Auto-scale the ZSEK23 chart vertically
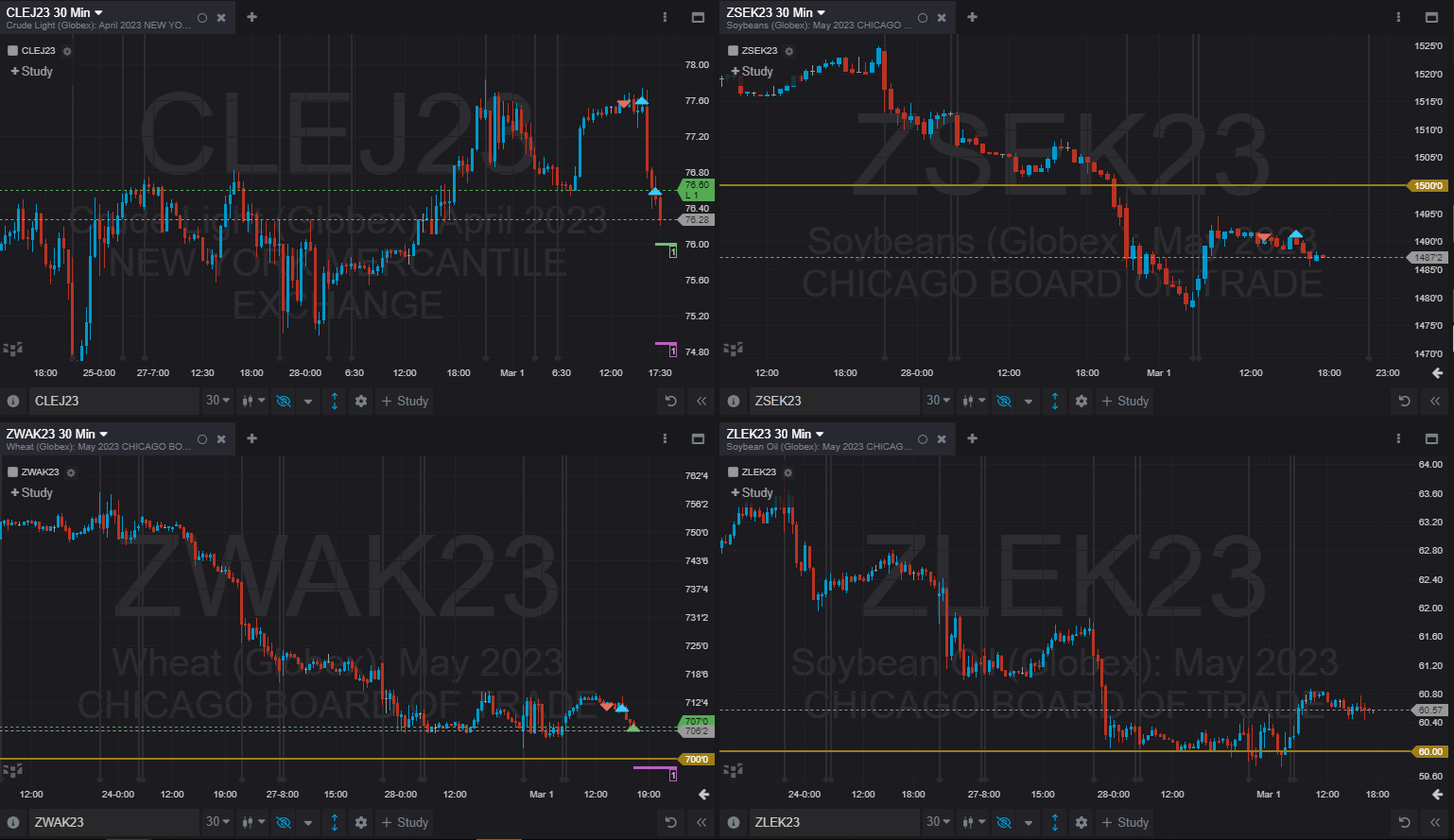This screenshot has height=840, width=1454. click(1055, 401)
